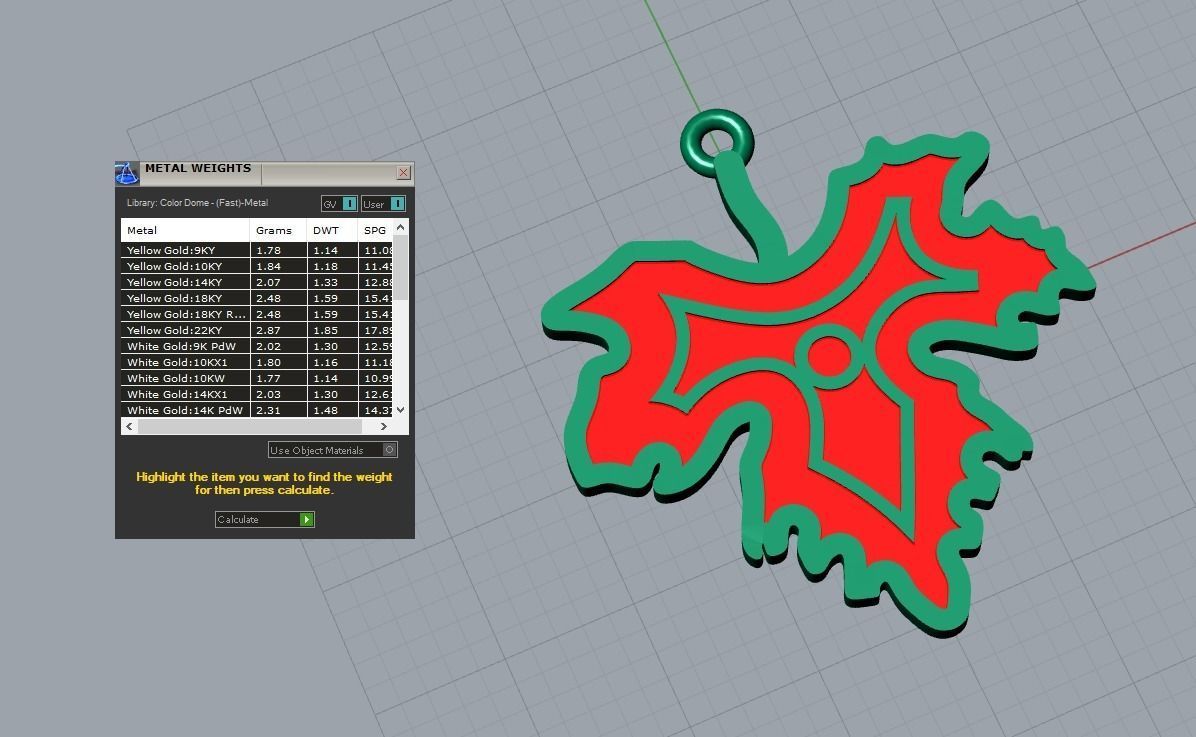Click the vertical scrollbar up arrow
Image resolution: width=1196 pixels, height=737 pixels.
tap(400, 227)
